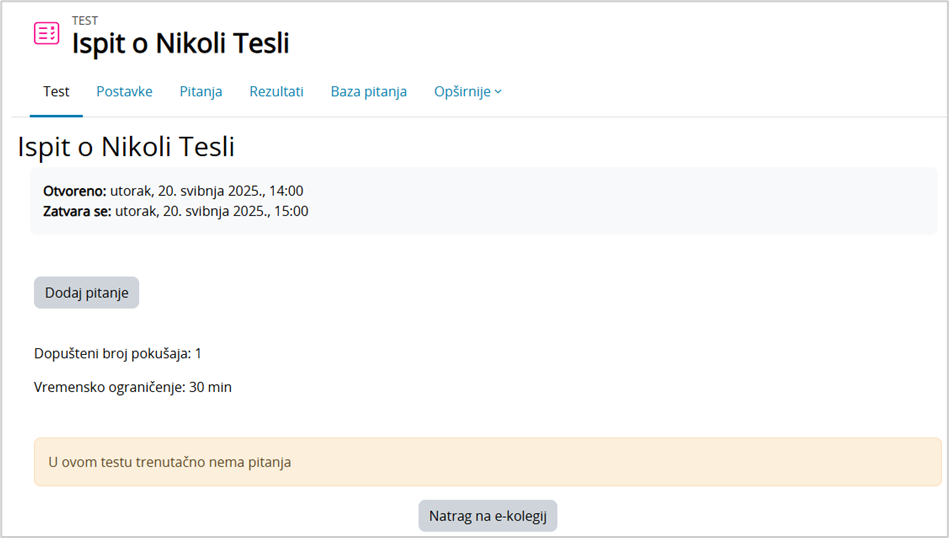Click Natrag na e-kolegij button
Image resolution: width=949 pixels, height=538 pixels.
pyautogui.click(x=487, y=516)
